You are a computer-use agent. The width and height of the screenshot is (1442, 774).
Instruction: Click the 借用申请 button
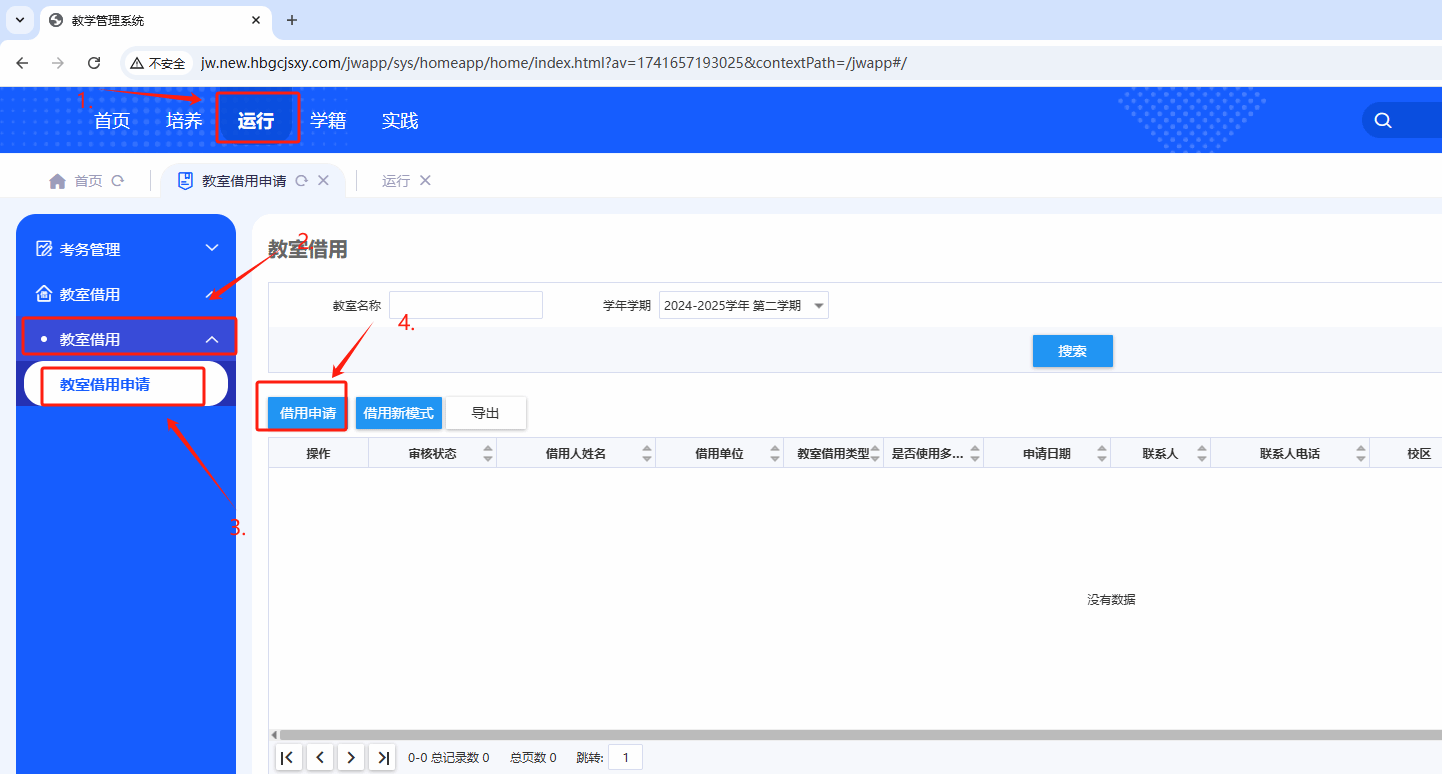pos(307,413)
